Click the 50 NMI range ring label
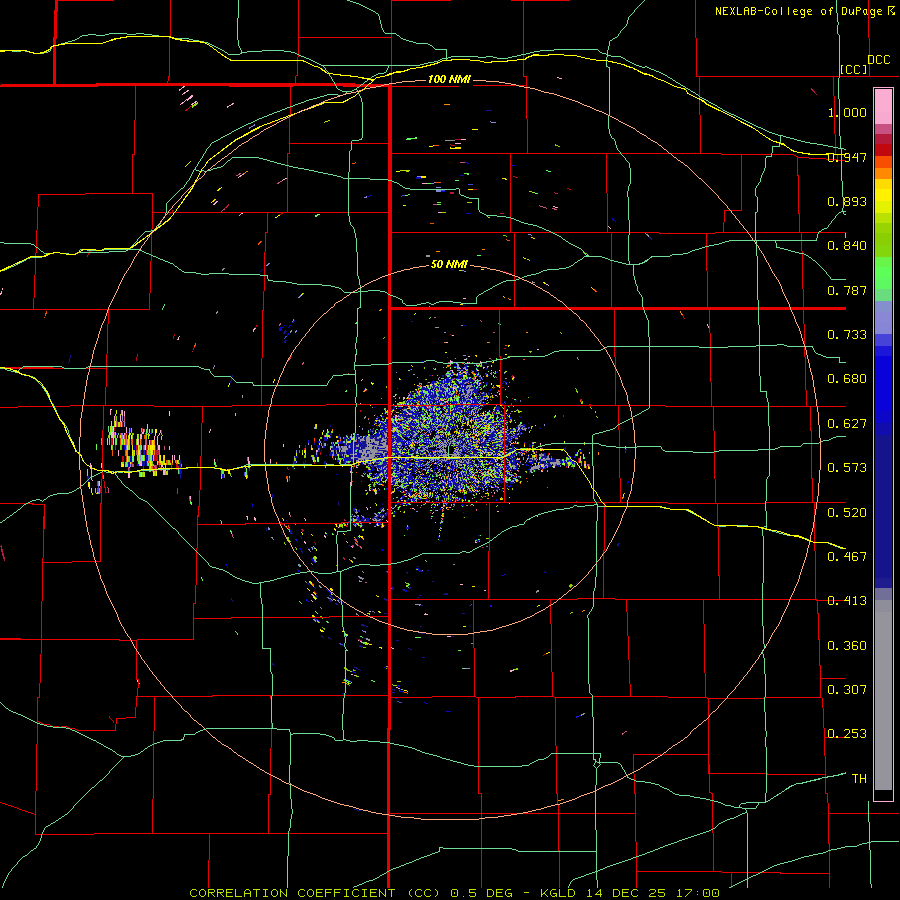 tap(449, 264)
